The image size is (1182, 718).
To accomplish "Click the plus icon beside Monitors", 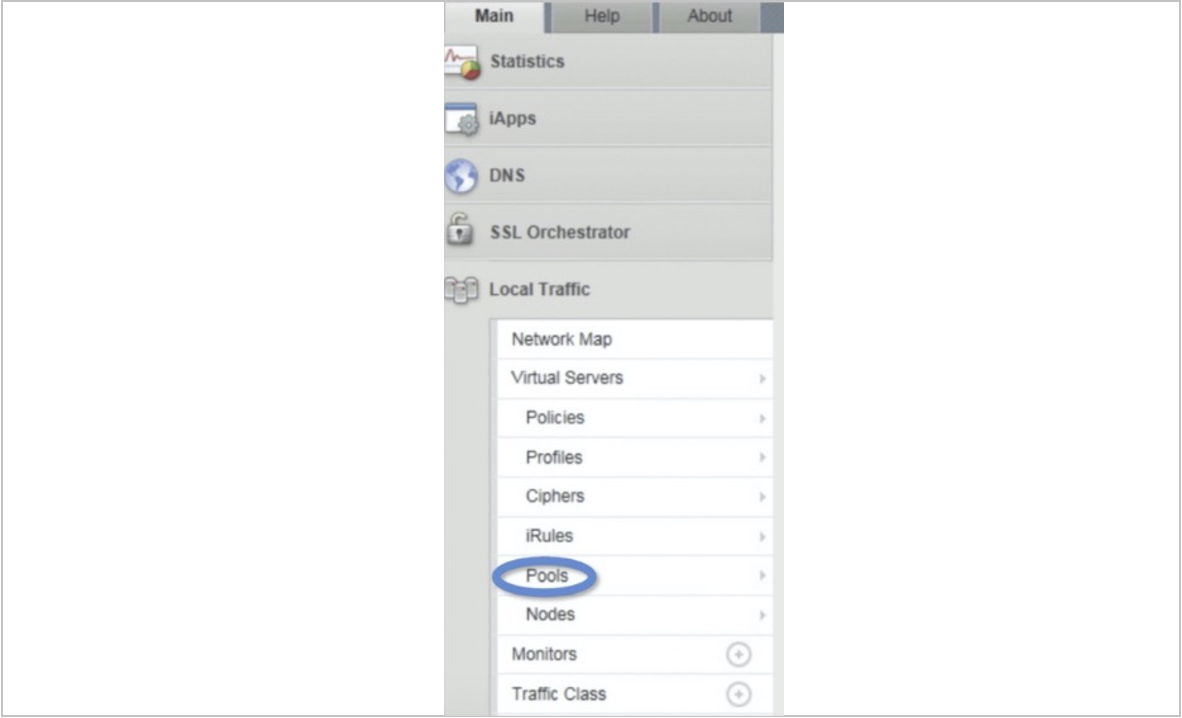I will [x=739, y=655].
